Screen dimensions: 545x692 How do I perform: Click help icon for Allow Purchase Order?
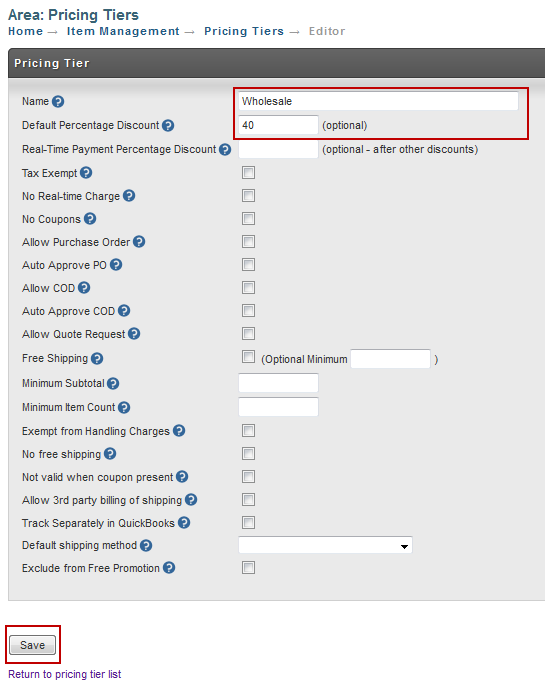[x=139, y=241]
